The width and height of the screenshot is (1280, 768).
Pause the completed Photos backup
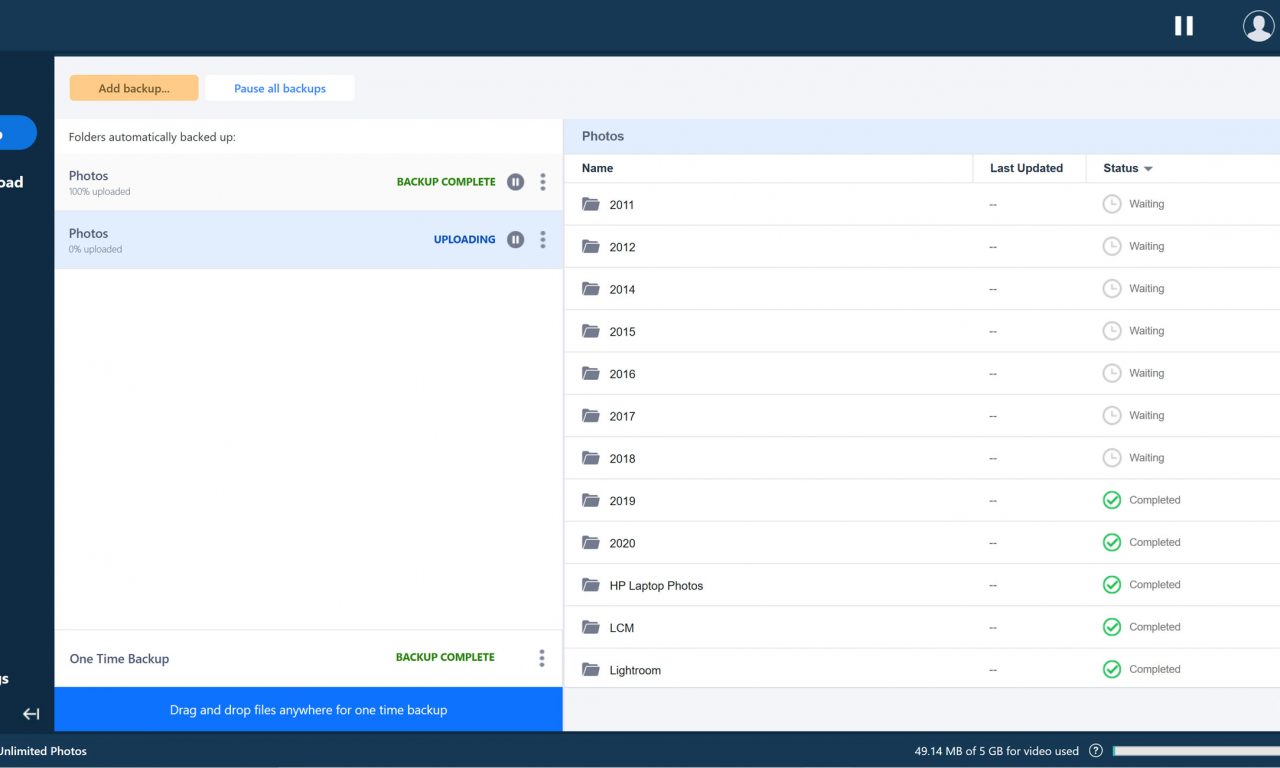tap(515, 182)
